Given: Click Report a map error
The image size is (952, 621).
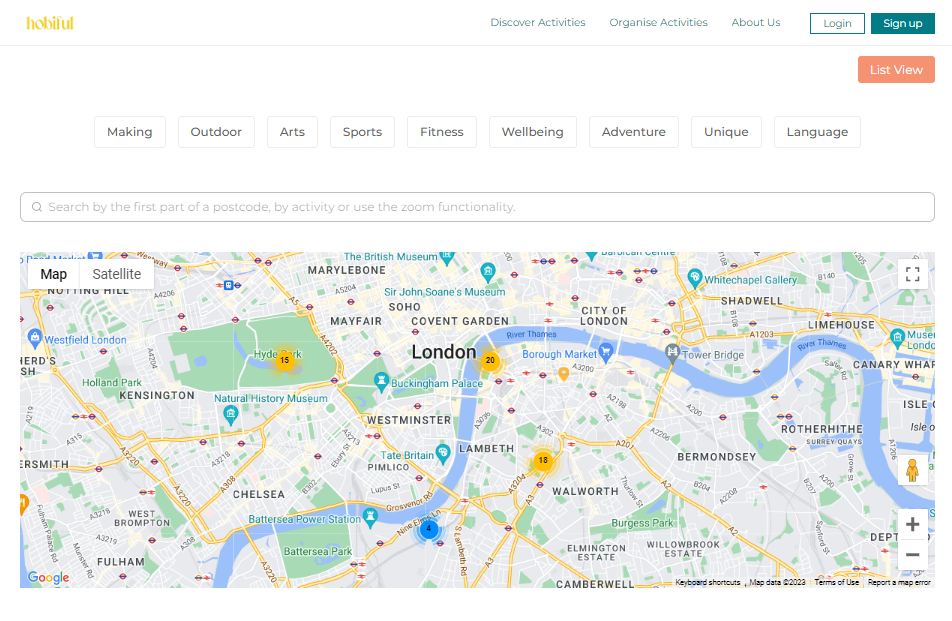Looking at the screenshot, I should (x=899, y=582).
